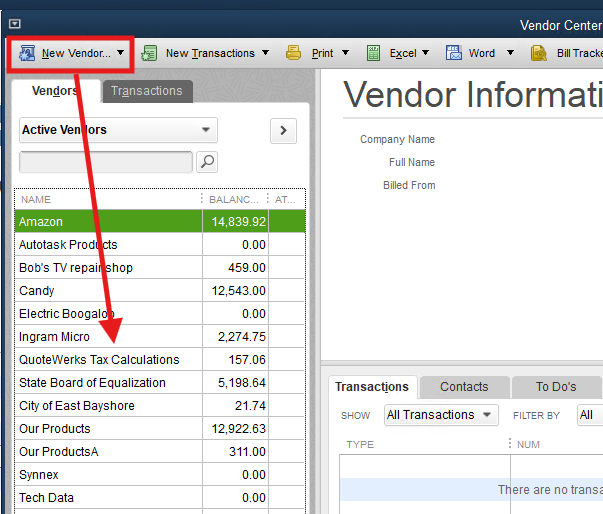This screenshot has width=603, height=514.
Task: Select State Board of Equalization vendor
Action: pos(92,383)
